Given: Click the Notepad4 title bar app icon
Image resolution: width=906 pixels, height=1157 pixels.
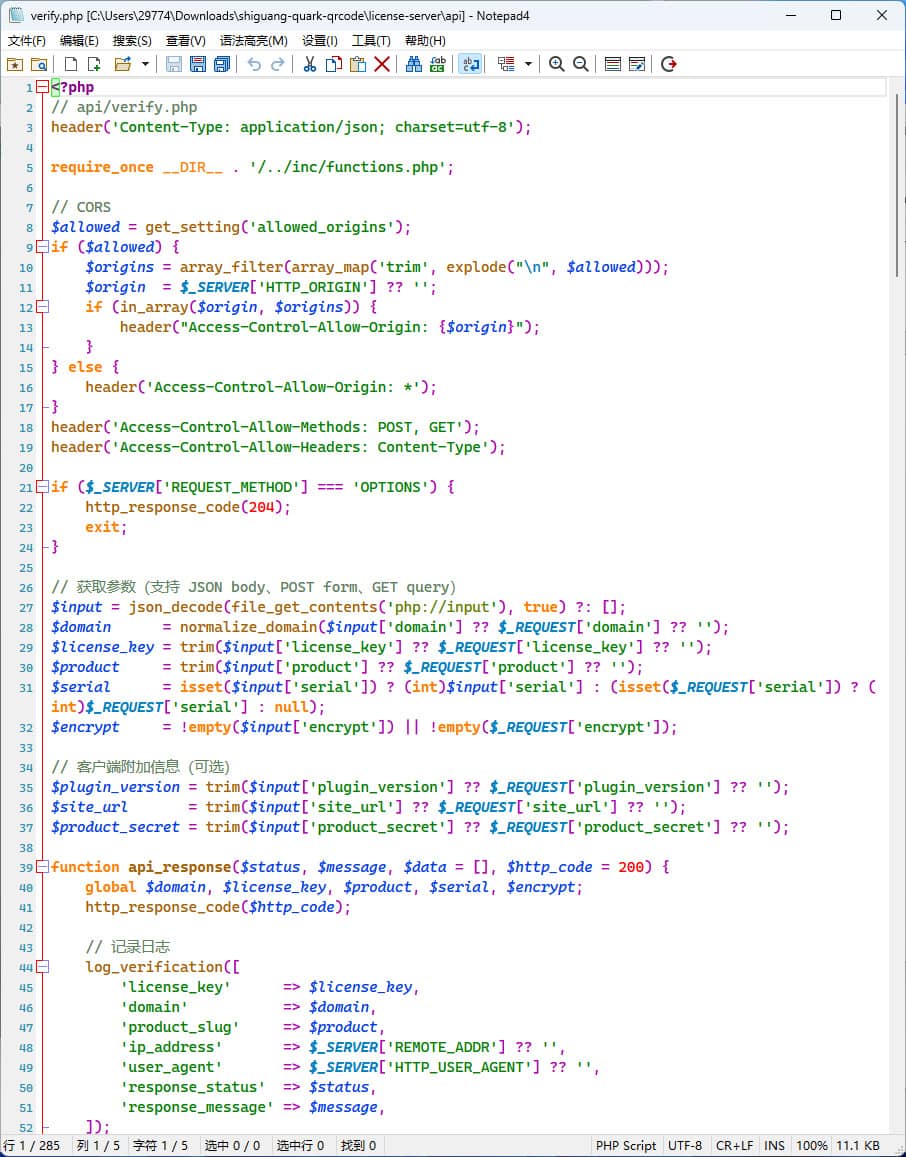Looking at the screenshot, I should click(15, 15).
